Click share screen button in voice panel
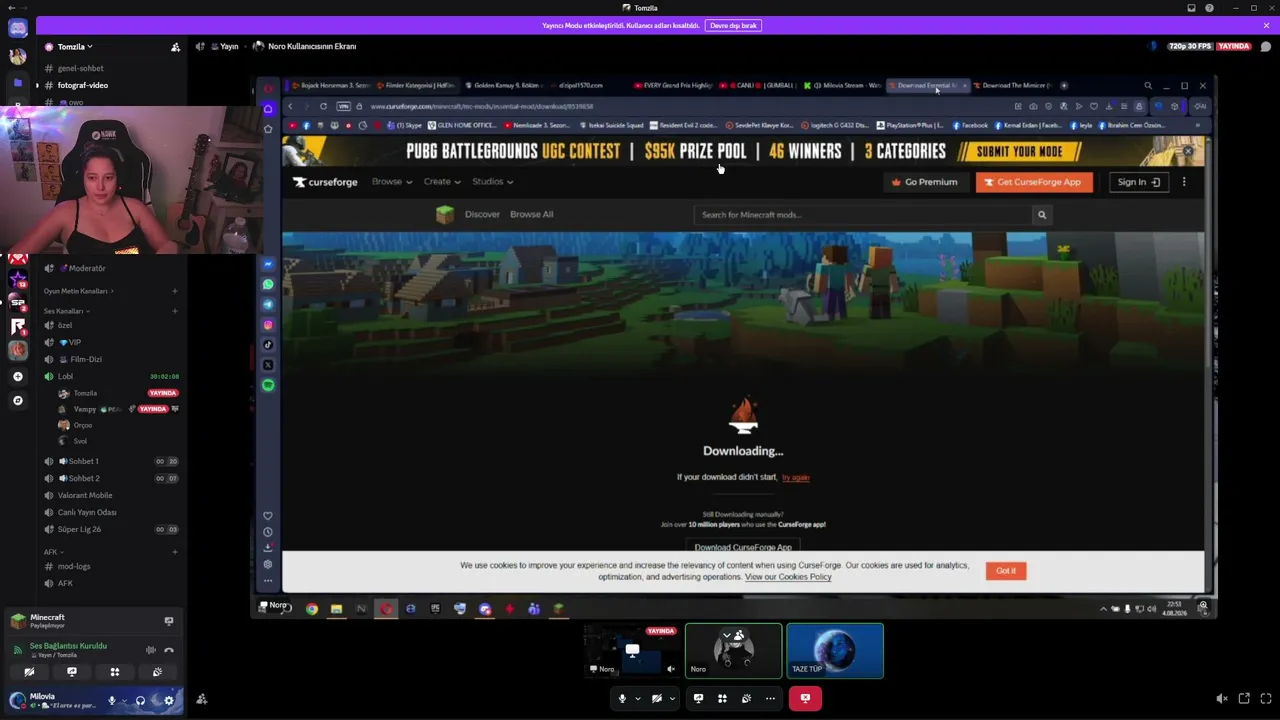This screenshot has height=720, width=1280. point(72,672)
